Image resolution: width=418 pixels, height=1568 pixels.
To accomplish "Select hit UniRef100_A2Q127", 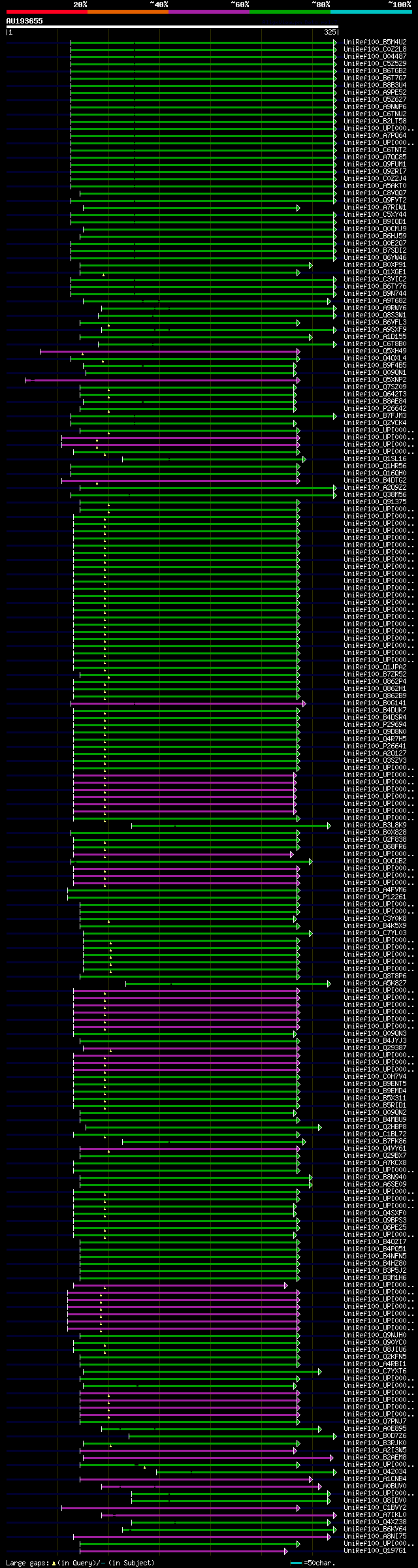I will tap(375, 753).
